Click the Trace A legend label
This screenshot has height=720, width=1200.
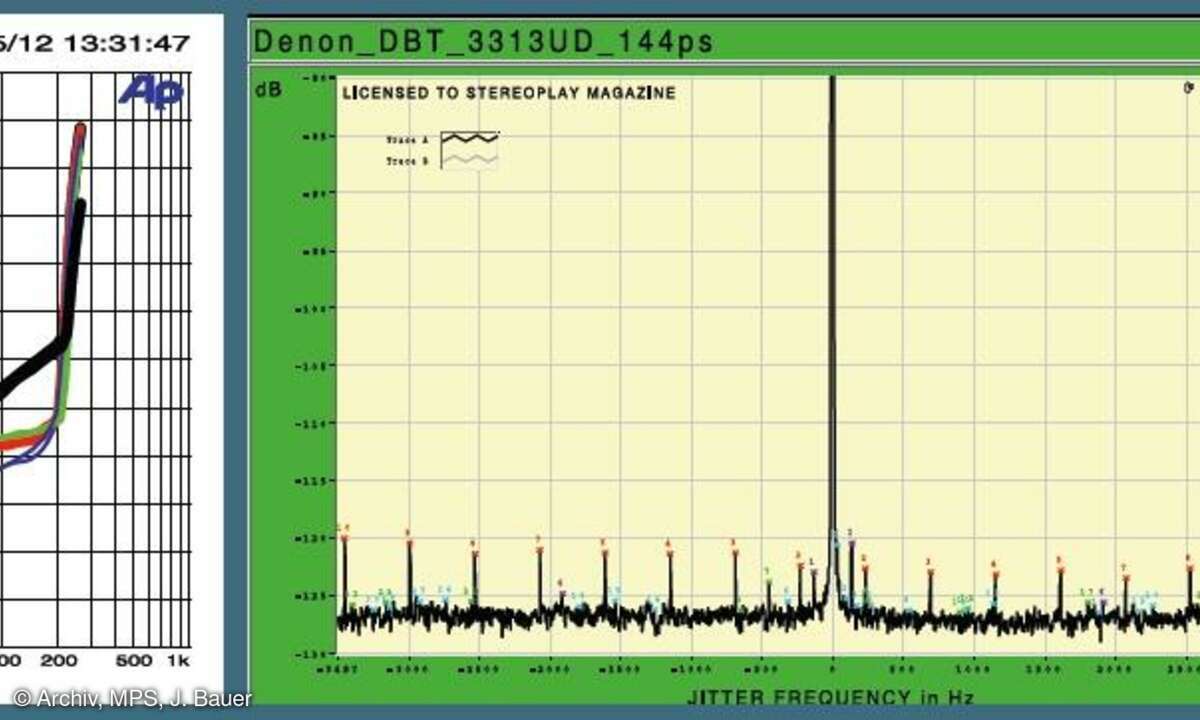(407, 140)
